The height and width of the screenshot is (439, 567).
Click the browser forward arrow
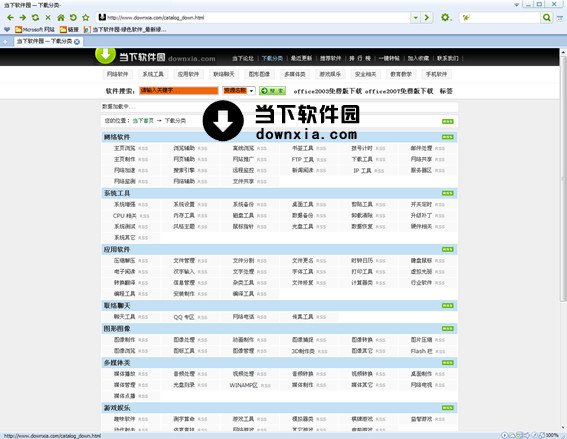[23, 17]
